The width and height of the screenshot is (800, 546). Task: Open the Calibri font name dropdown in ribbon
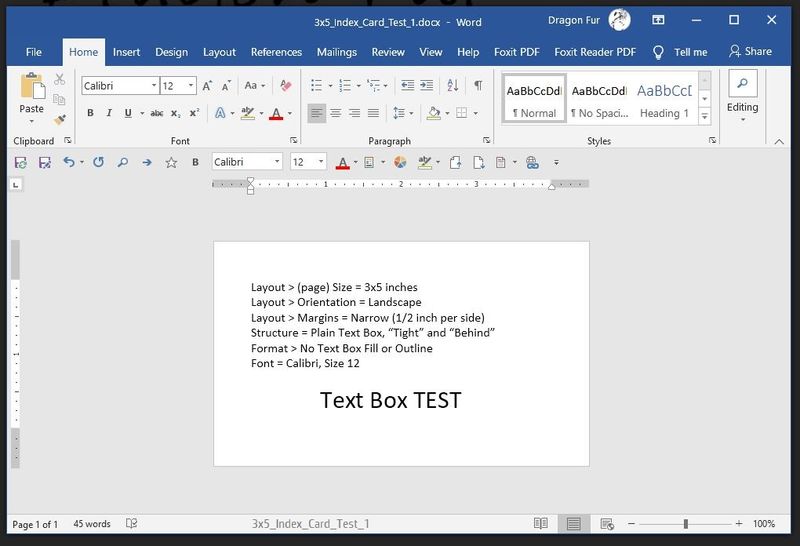pos(152,86)
